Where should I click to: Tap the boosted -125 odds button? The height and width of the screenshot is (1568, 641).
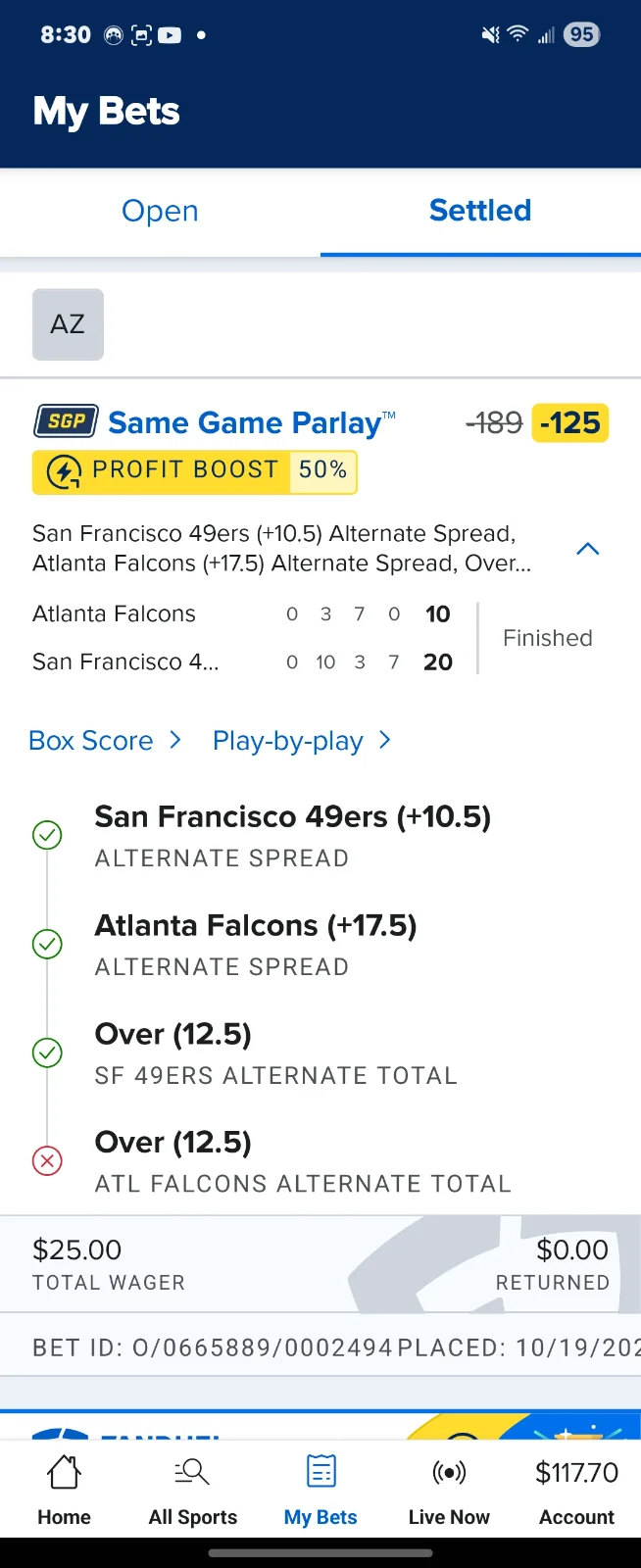[x=570, y=422]
